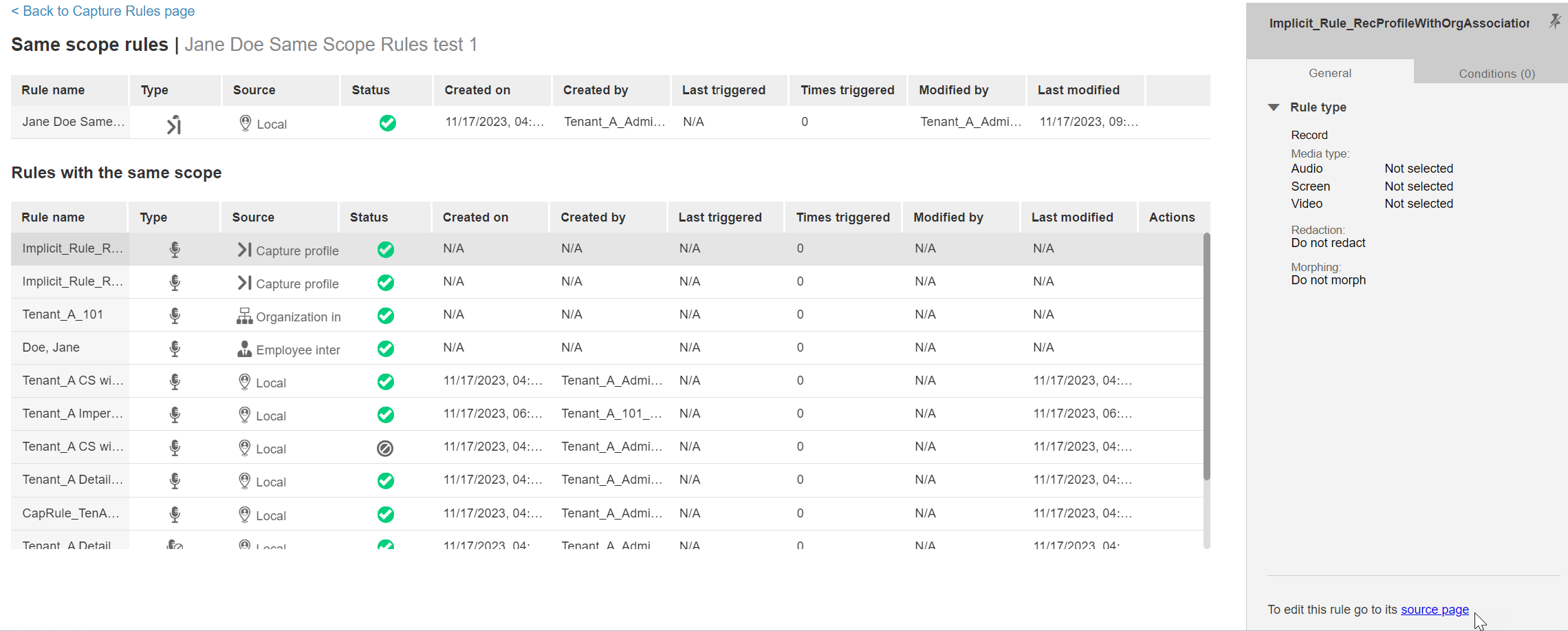
Task: Switch to the Conditions (0) tab
Action: pyautogui.click(x=1496, y=74)
